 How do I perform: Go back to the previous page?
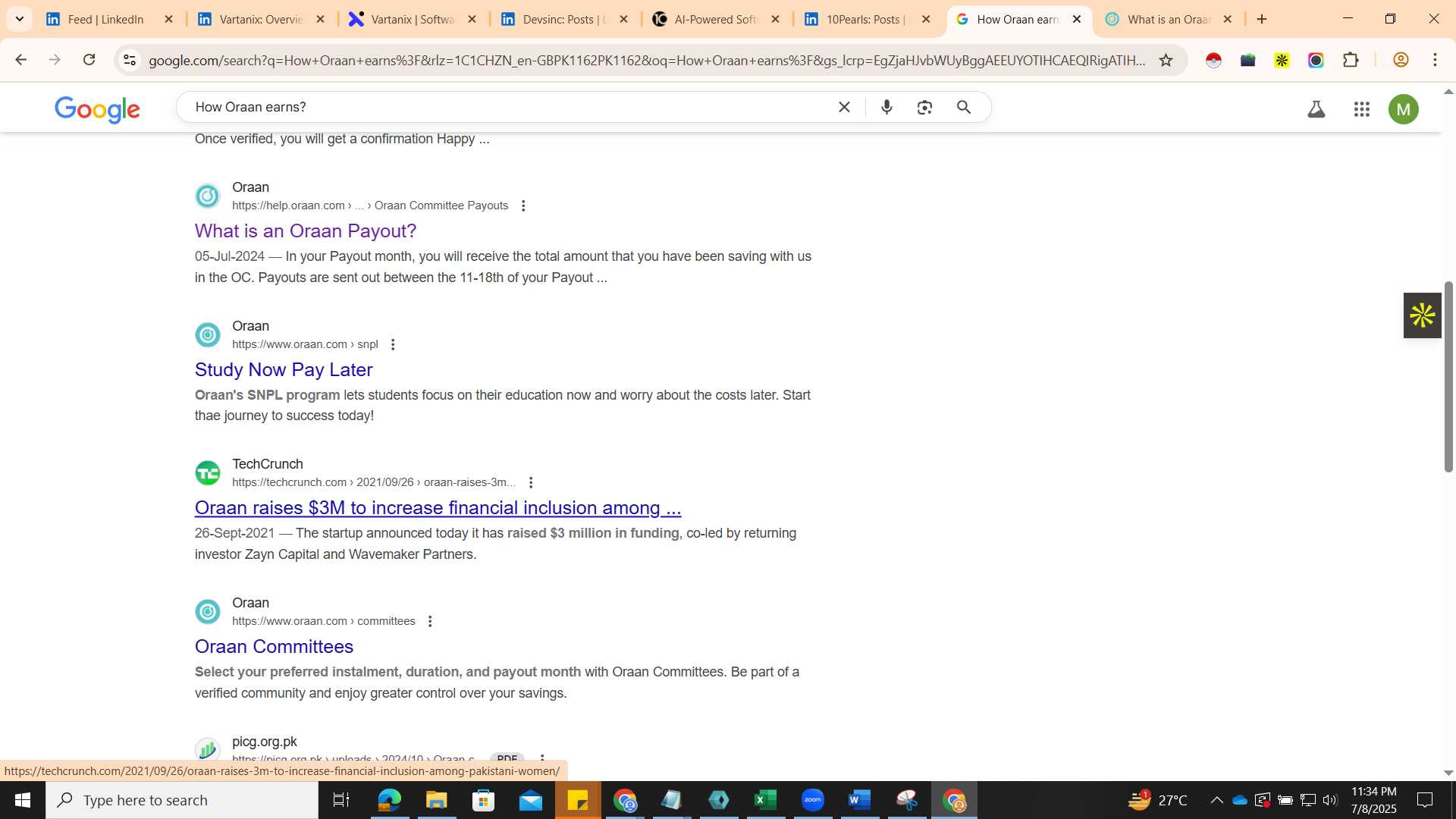click(20, 60)
